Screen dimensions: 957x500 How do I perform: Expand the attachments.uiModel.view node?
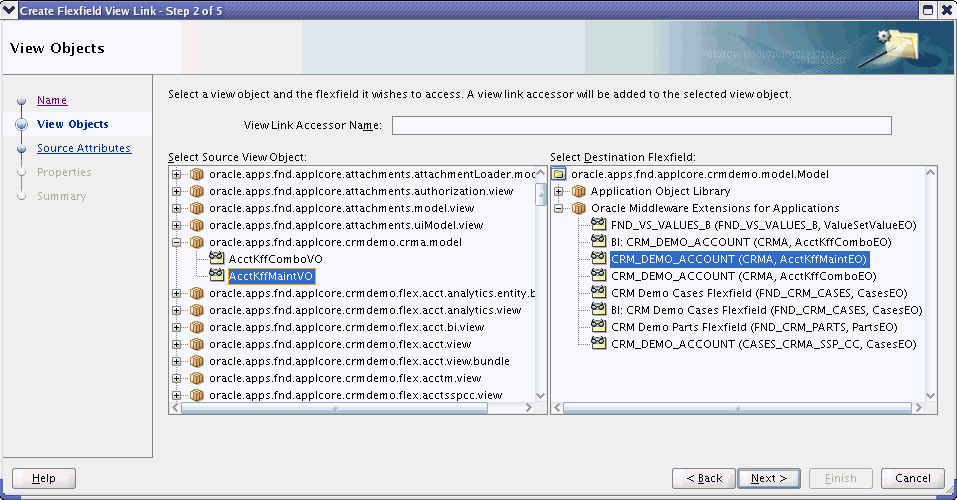[176, 225]
